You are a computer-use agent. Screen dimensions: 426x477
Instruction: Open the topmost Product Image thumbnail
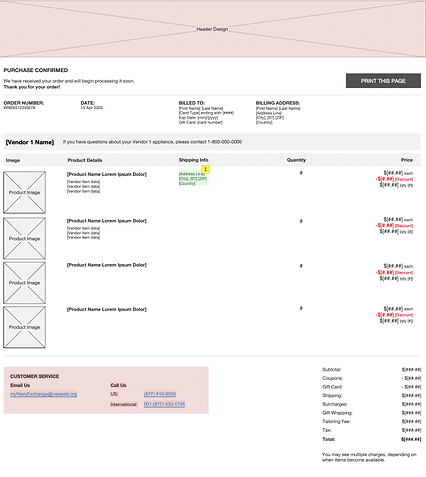coord(24,192)
